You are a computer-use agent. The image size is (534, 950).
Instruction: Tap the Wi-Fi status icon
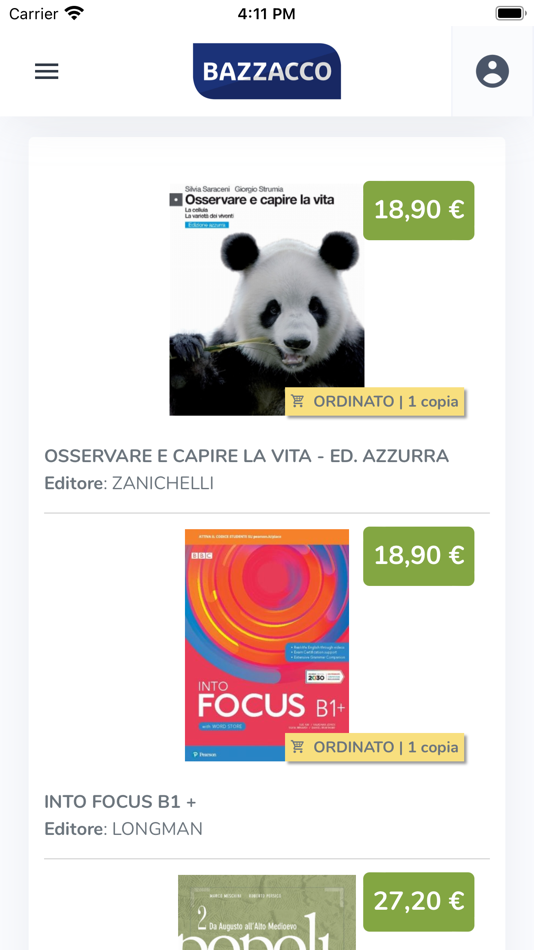coord(74,13)
